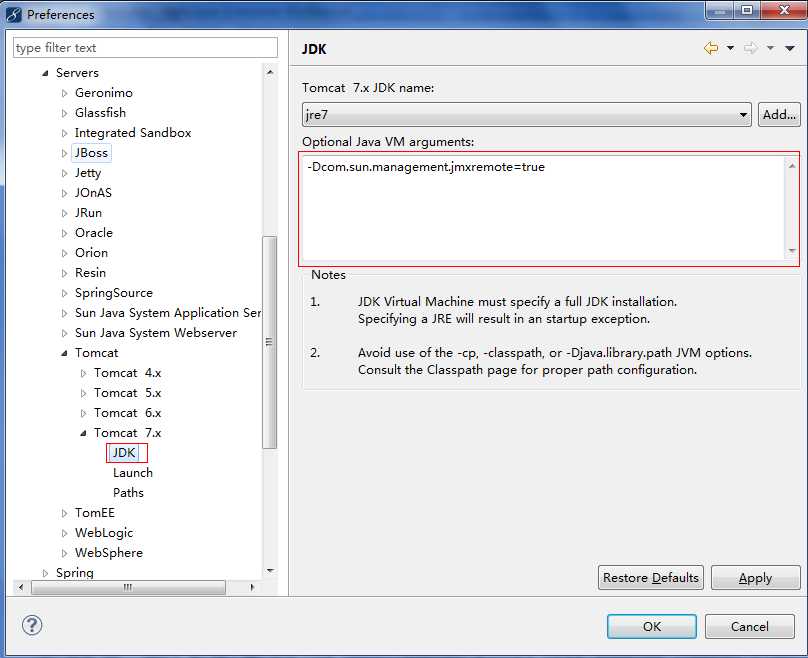
Task: Select the Tomcat 4.x tree item
Action: (x=127, y=373)
